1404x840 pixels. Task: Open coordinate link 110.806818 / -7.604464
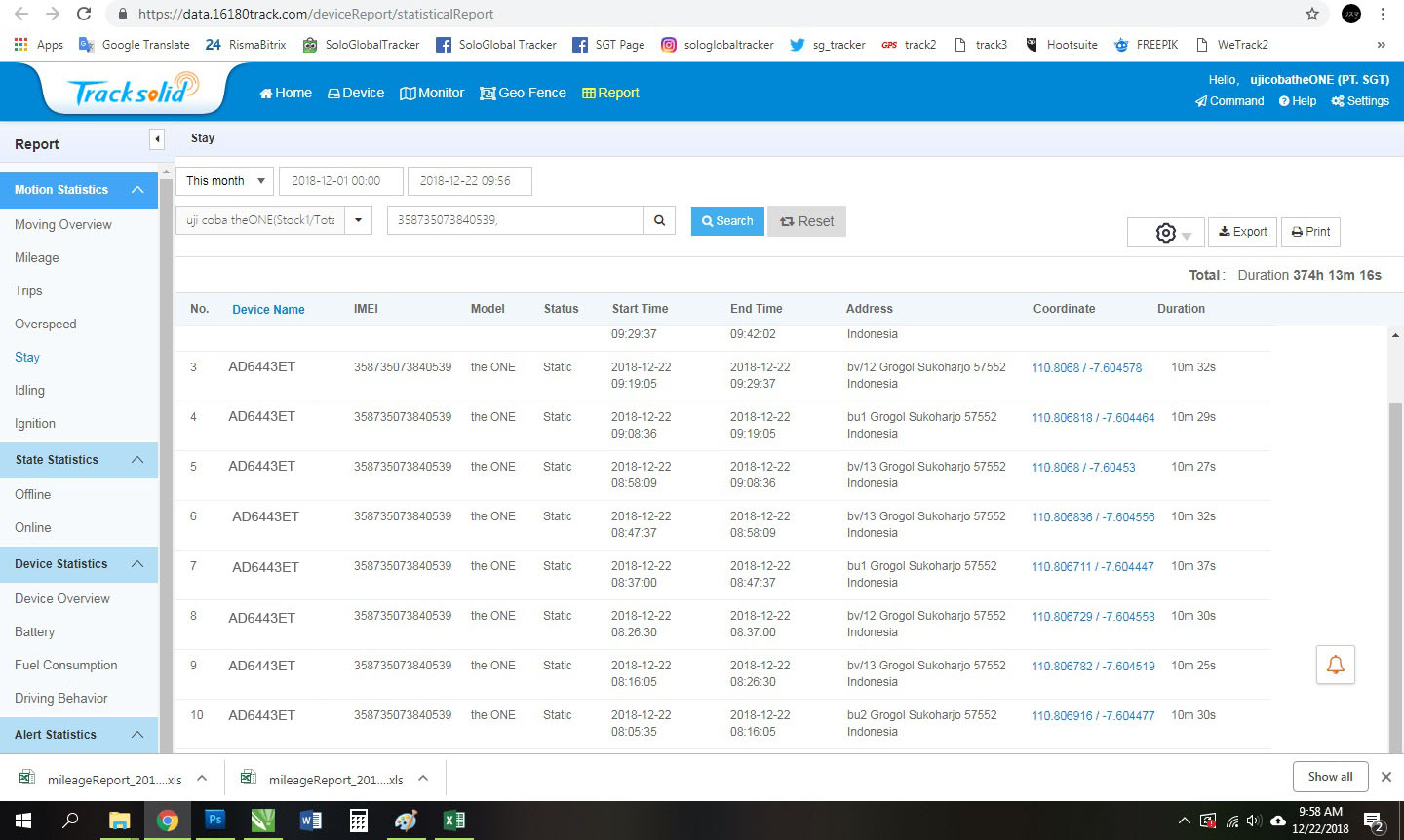click(x=1093, y=418)
